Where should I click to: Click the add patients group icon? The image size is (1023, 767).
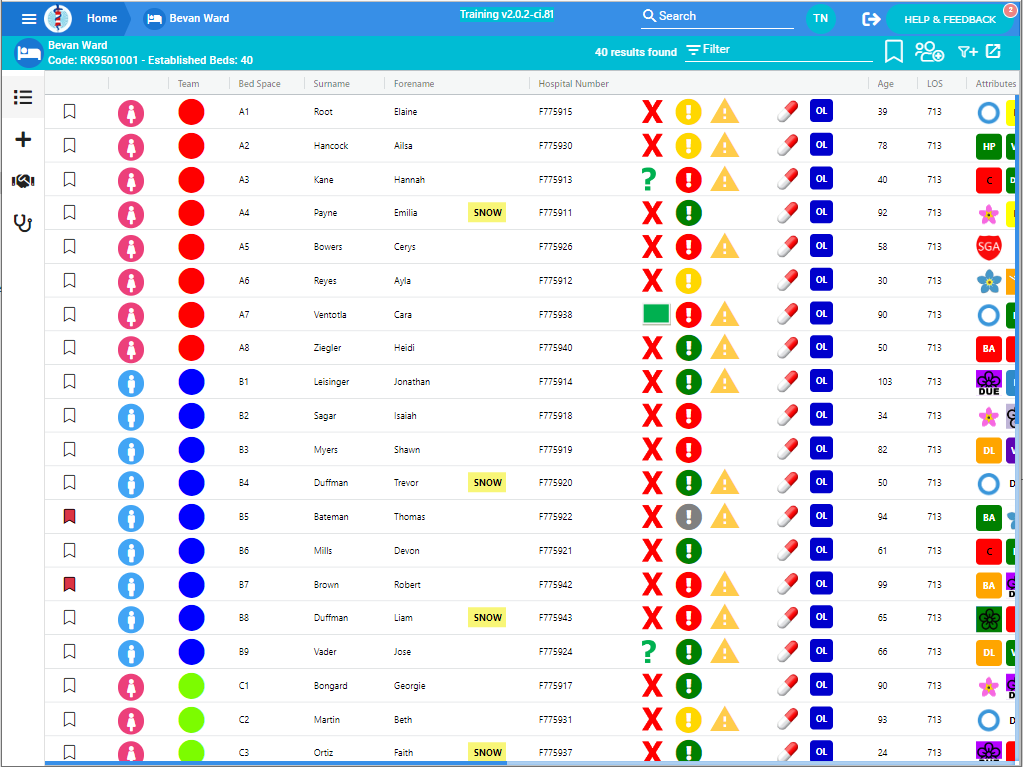click(x=929, y=52)
